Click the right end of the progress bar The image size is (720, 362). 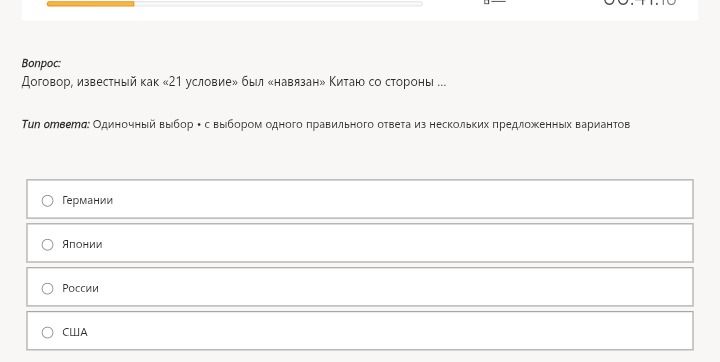(420, 4)
